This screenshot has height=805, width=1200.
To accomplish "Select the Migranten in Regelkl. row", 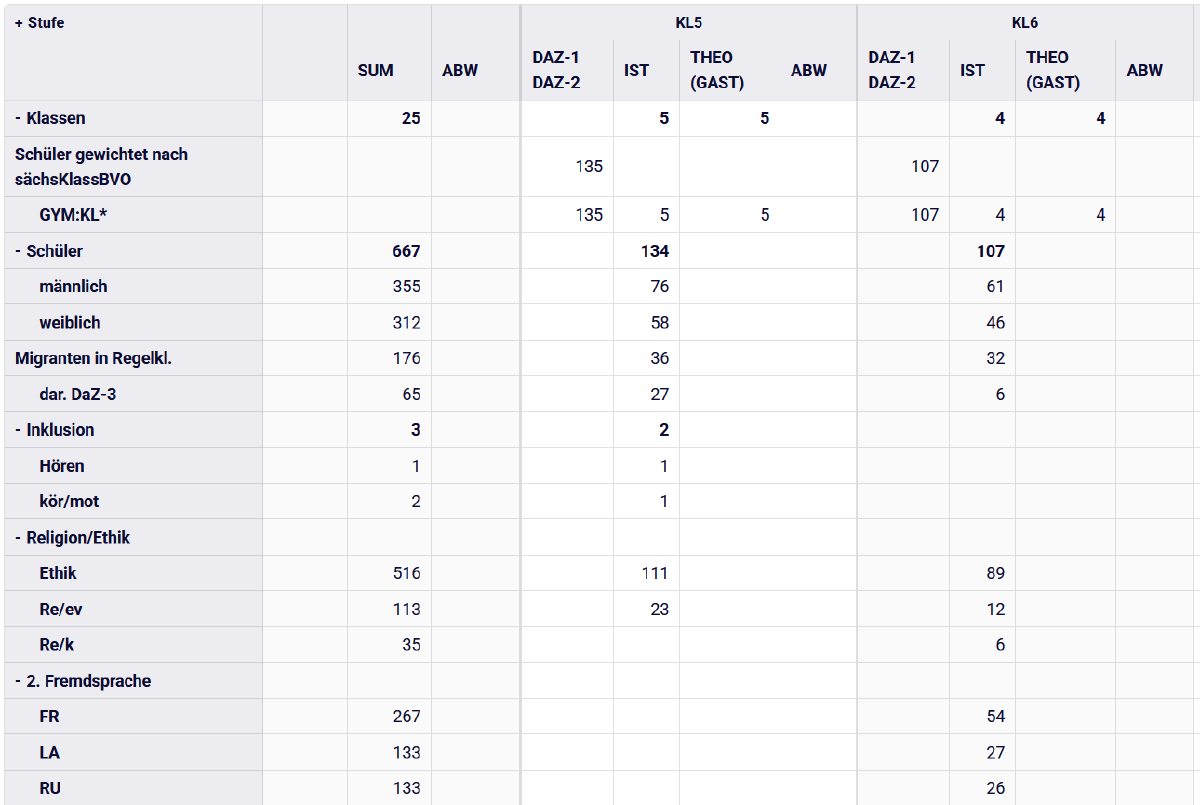I will click(93, 358).
